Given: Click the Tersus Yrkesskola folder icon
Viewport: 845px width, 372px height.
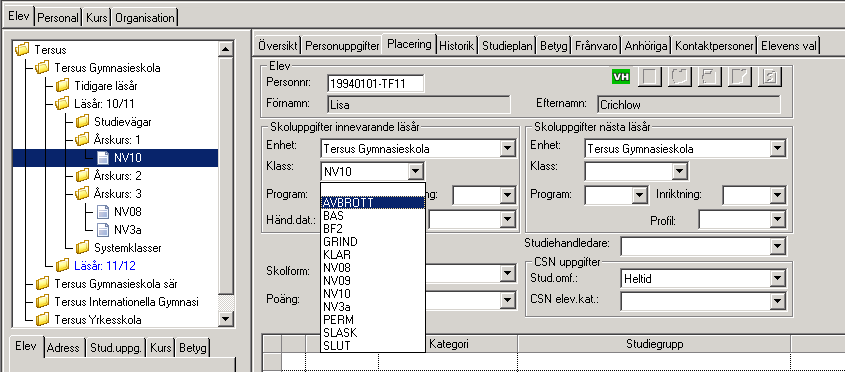Looking at the screenshot, I should coord(42,319).
